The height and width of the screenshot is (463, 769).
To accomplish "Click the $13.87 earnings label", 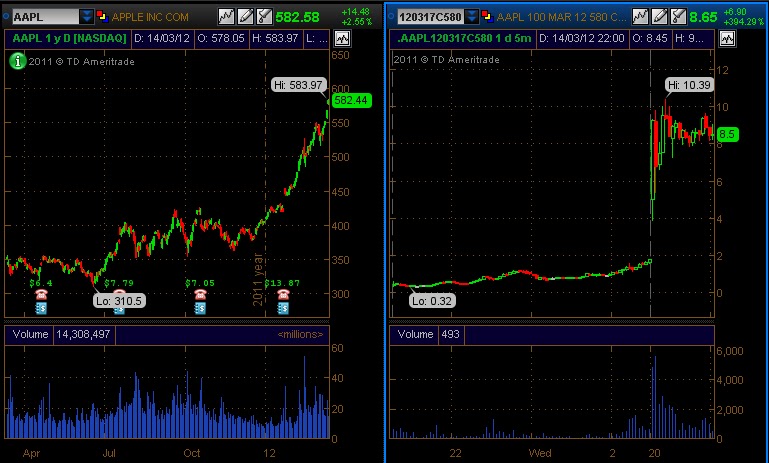I will (282, 283).
